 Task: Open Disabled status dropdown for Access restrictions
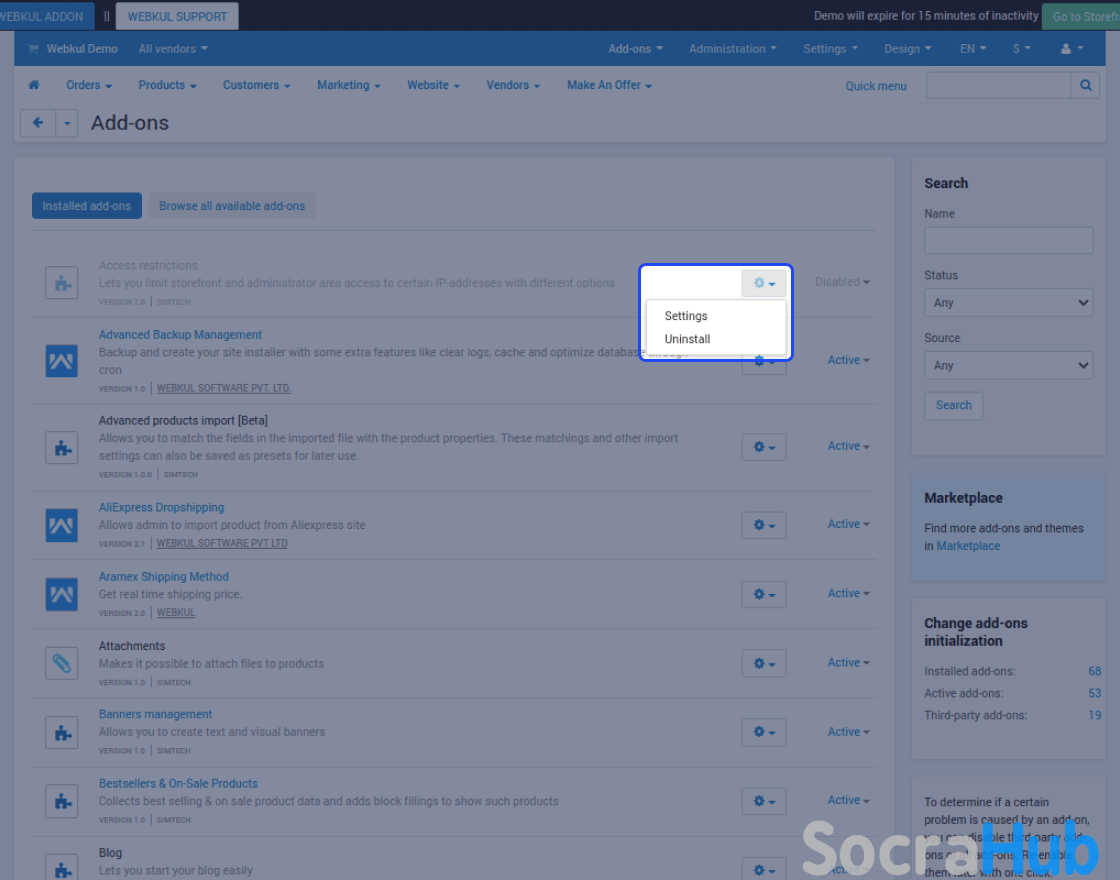point(842,282)
